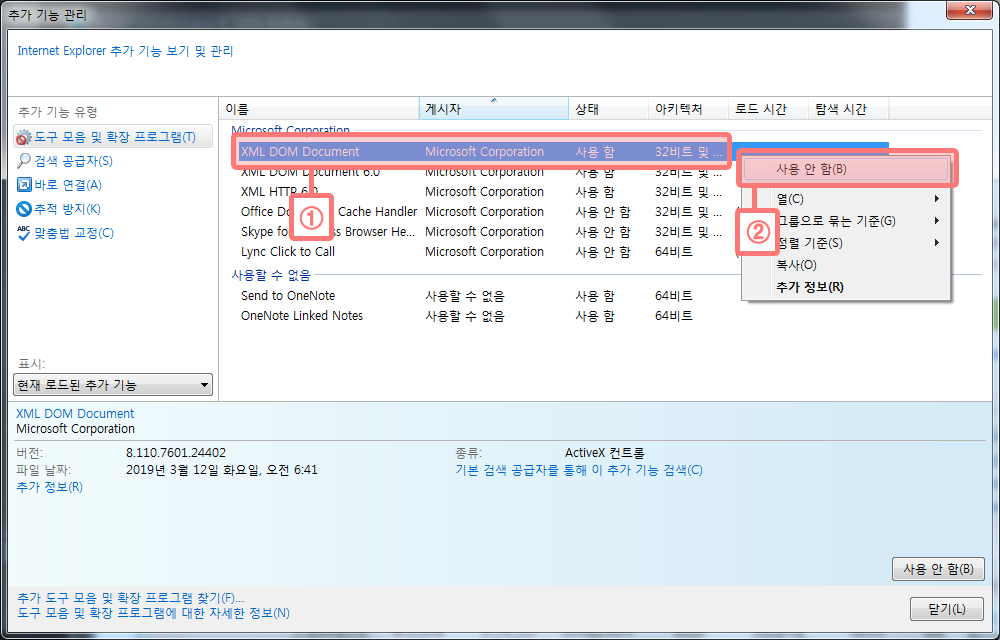
Task: Open 검색 공급자(S) category
Action: [x=73, y=161]
